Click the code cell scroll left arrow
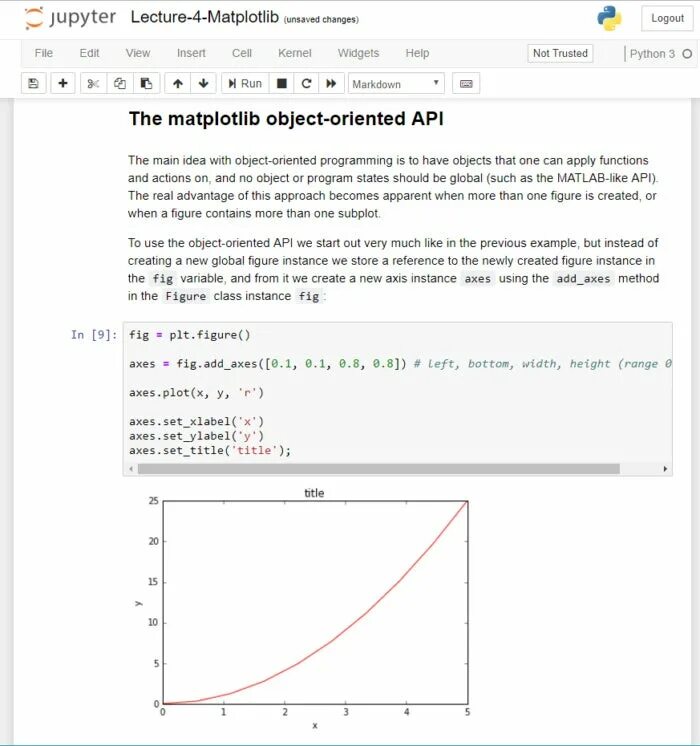 (x=131, y=469)
